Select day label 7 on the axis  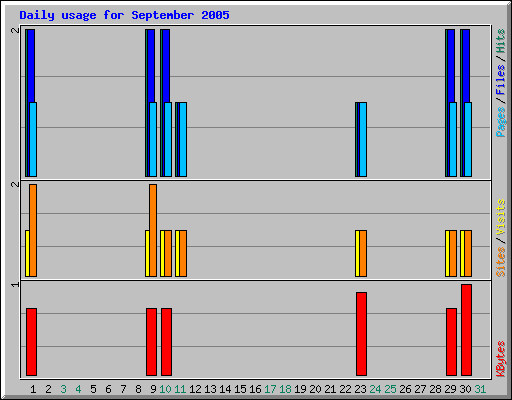(x=123, y=389)
